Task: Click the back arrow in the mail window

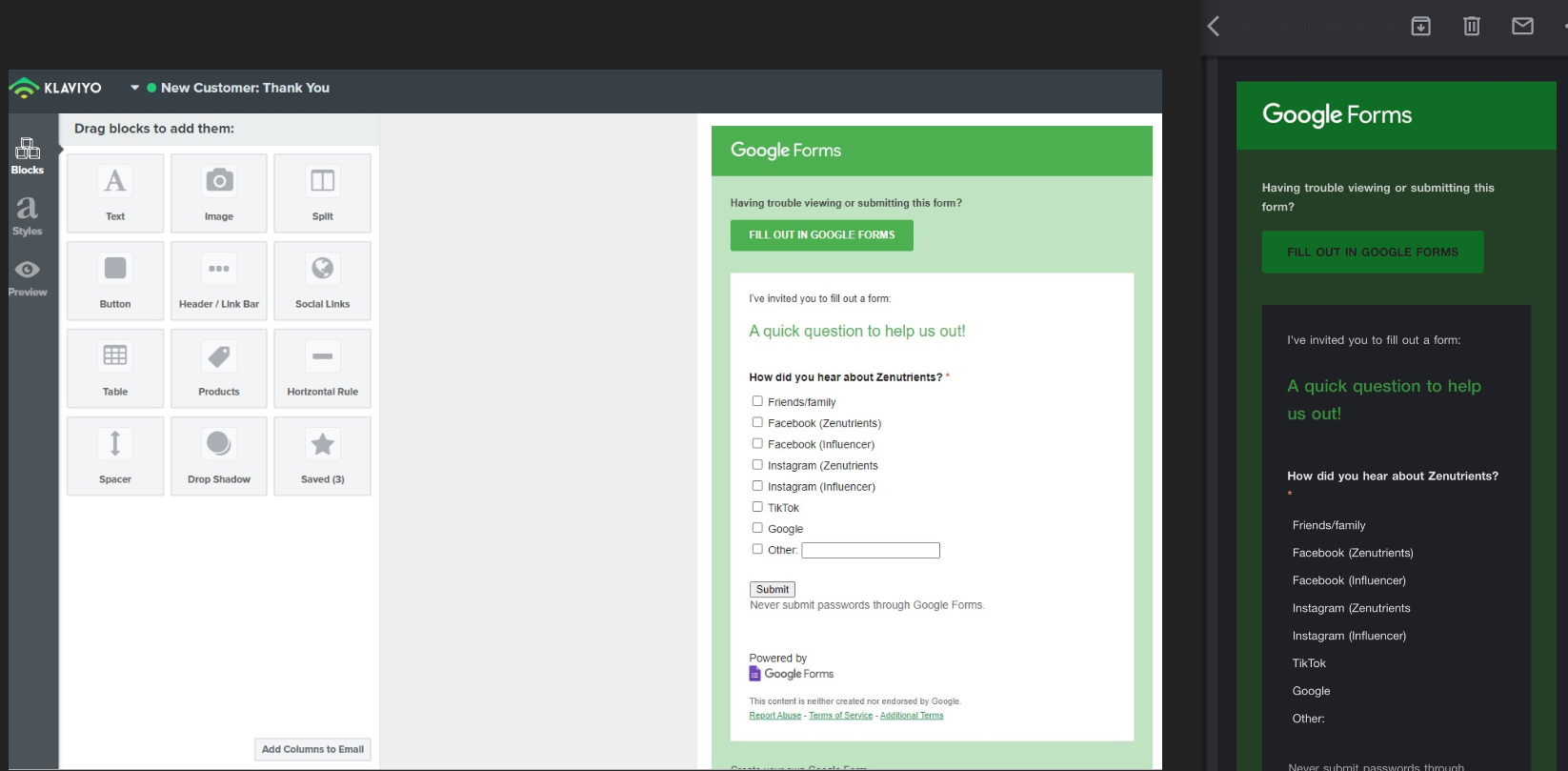Action: click(x=1214, y=27)
